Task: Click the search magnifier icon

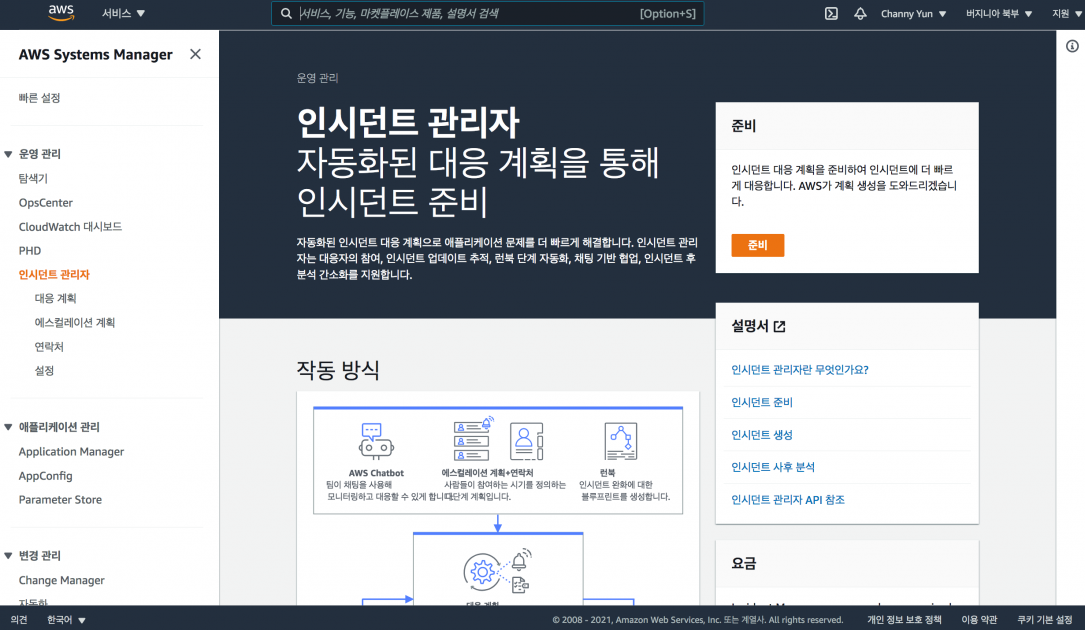Action: 285,14
